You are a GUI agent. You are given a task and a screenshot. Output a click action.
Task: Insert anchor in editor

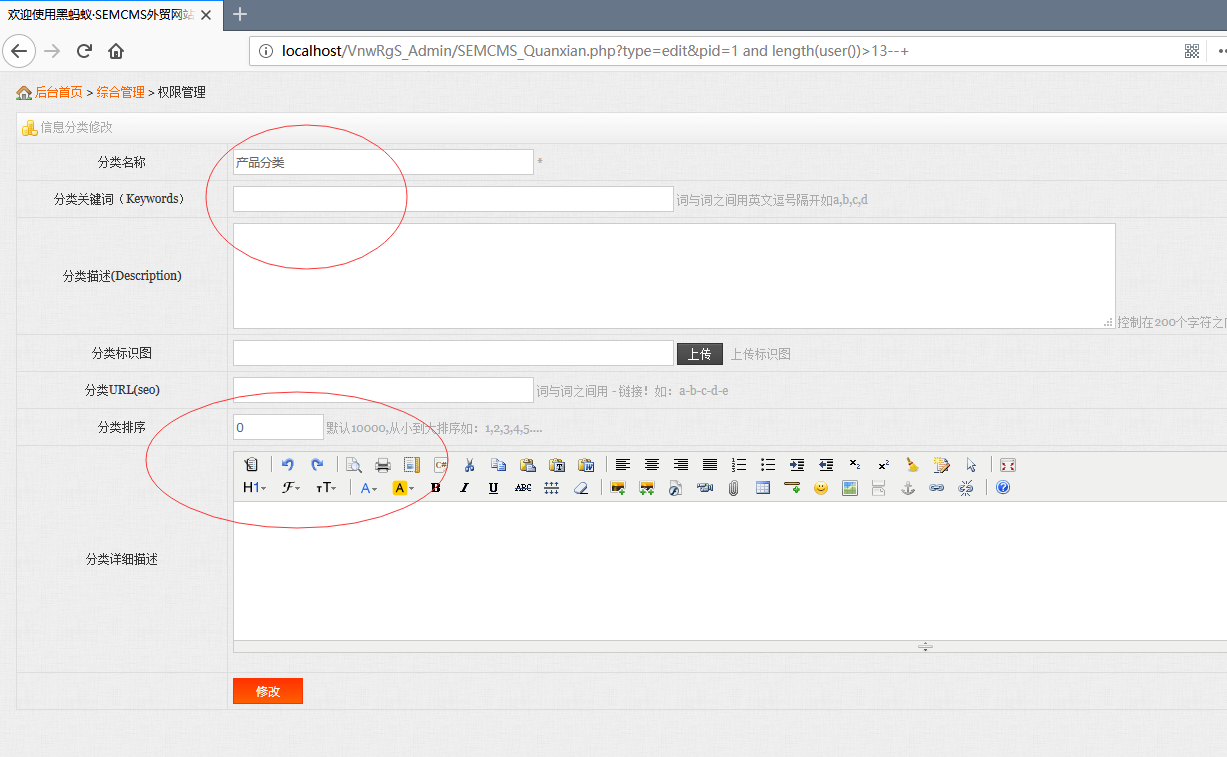[908, 488]
